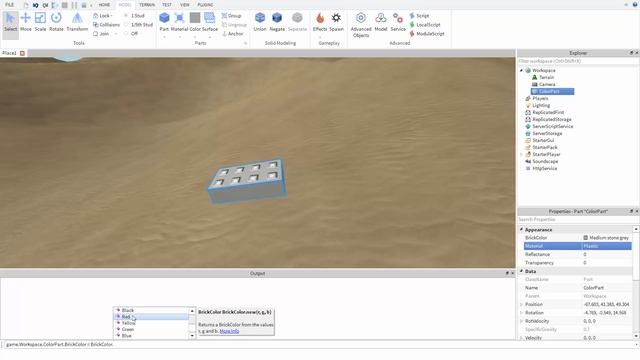Open the More Info link in tooltip
The image size is (640, 360).
tap(229, 331)
